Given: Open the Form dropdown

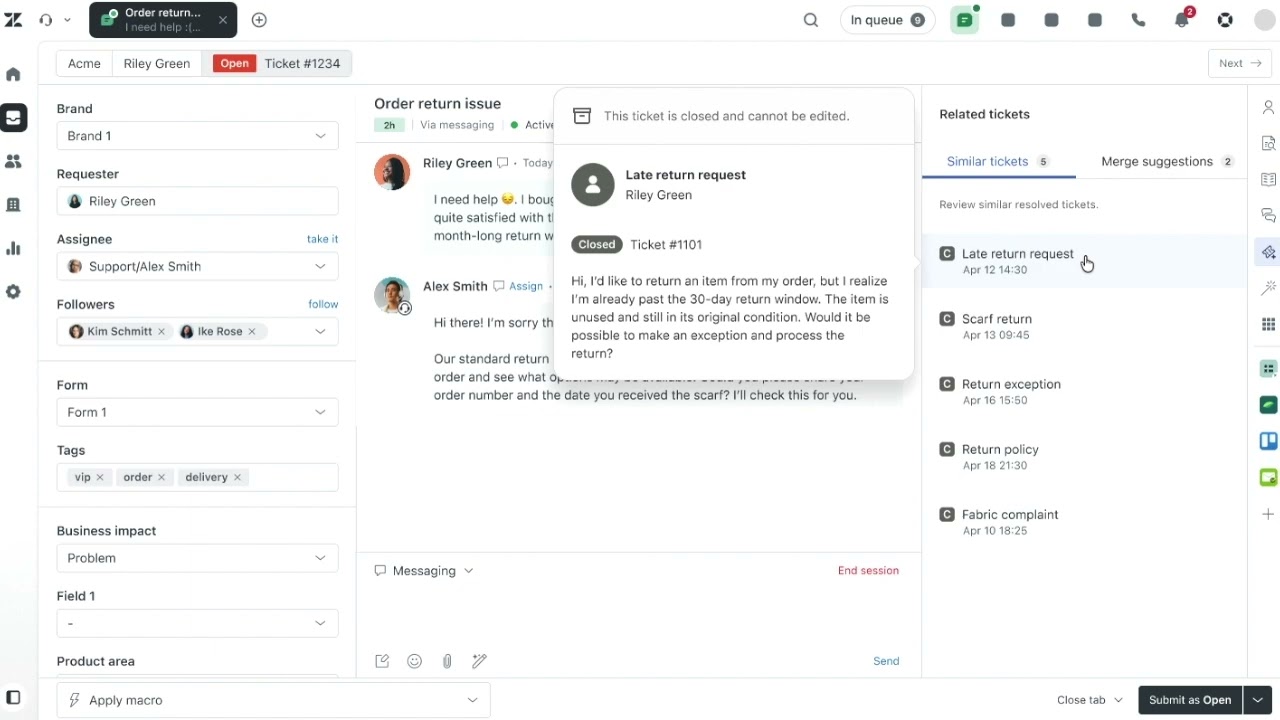Looking at the screenshot, I should point(198,412).
